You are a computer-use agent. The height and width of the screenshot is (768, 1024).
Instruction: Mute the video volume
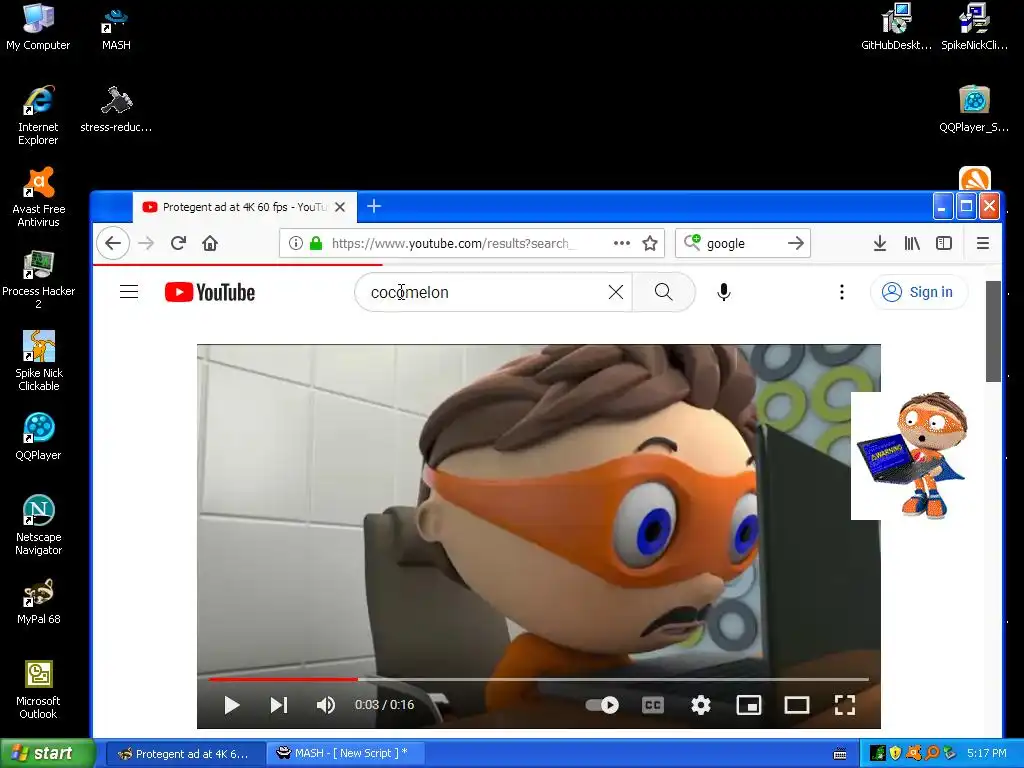coord(326,705)
